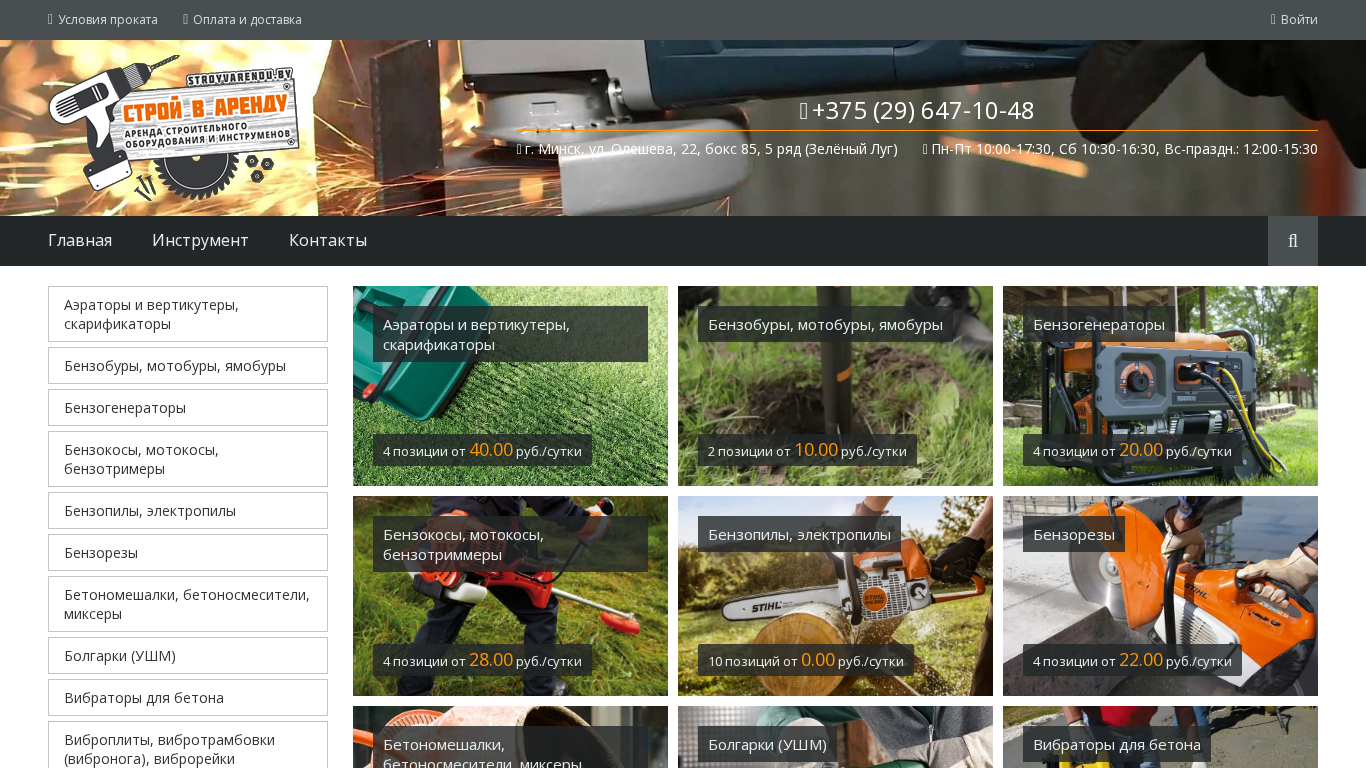This screenshot has height=768, width=1366.
Task: Click the Бензорезы title on the cutter photo
Action: coord(1074,534)
